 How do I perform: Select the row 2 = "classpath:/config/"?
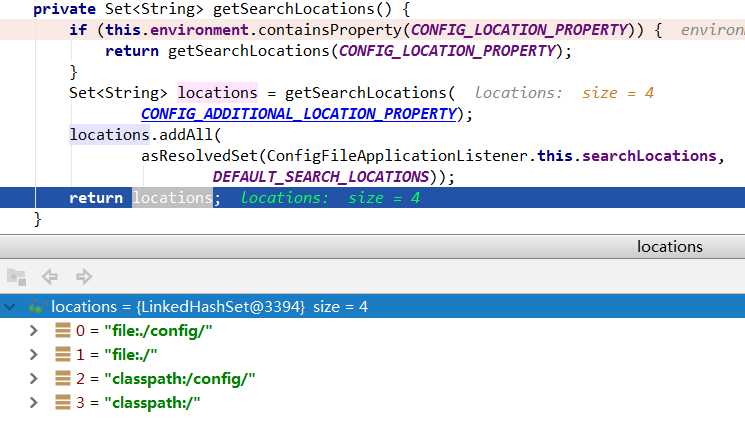click(x=372, y=379)
